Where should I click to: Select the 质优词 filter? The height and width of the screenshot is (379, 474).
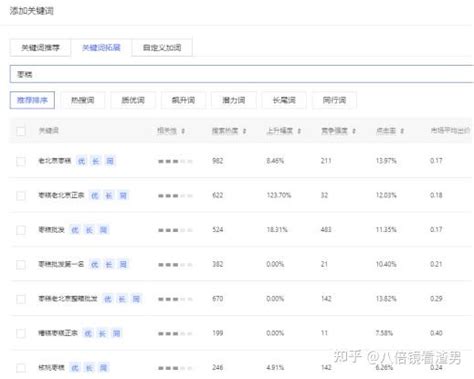[x=133, y=100]
